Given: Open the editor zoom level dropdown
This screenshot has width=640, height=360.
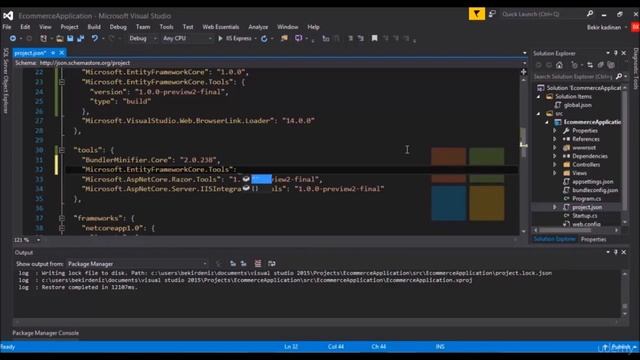Looking at the screenshot, I should coord(38,240).
